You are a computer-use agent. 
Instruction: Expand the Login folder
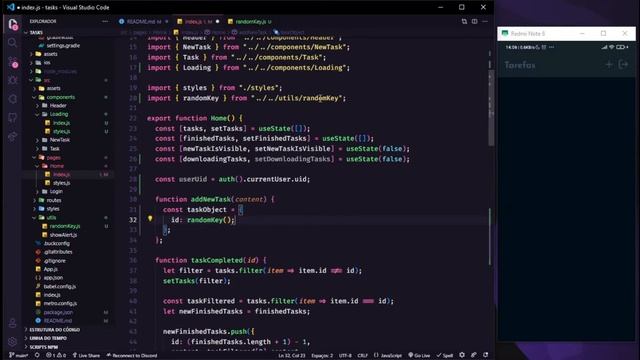point(56,191)
